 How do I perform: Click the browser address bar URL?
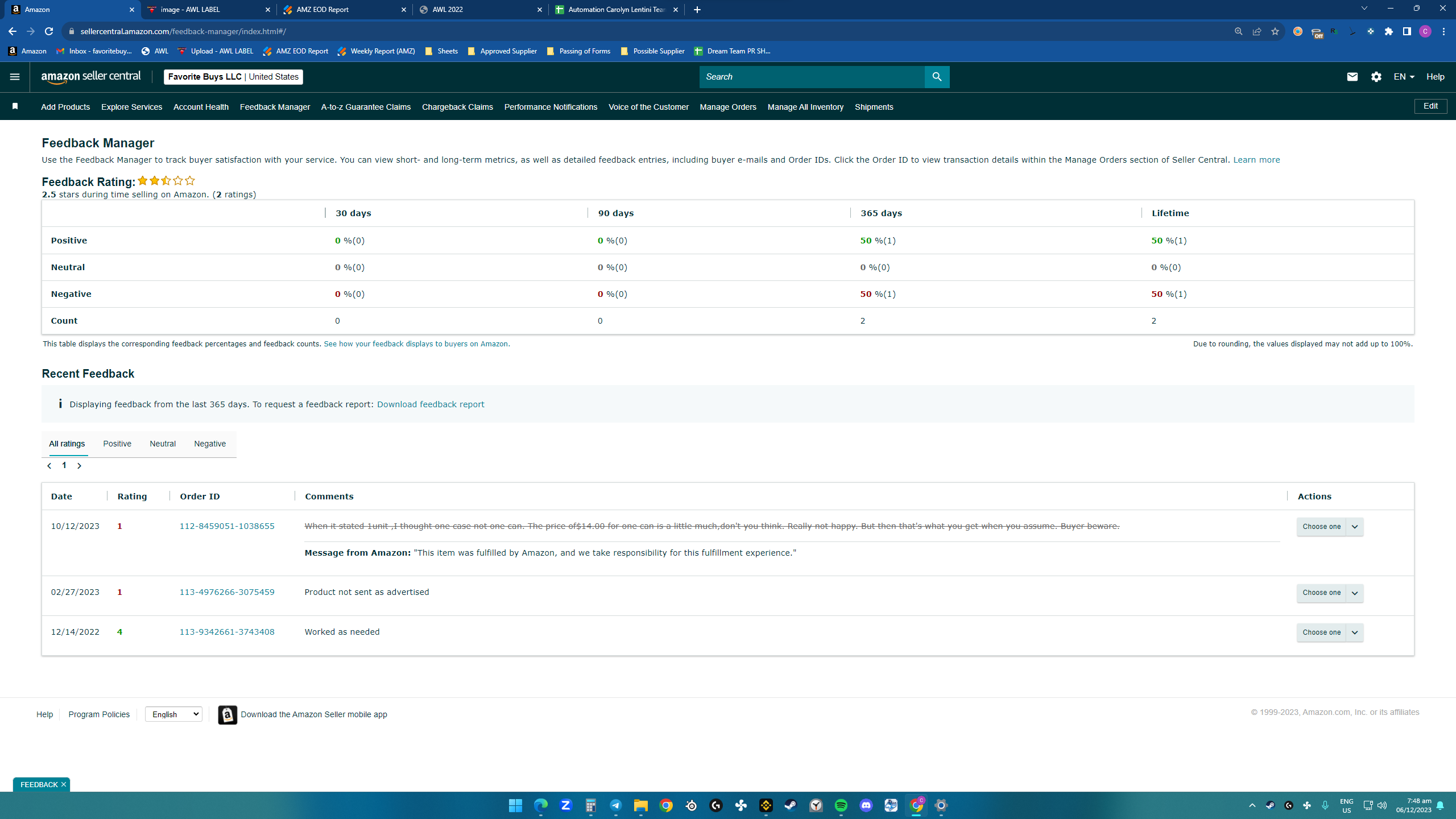(x=183, y=31)
